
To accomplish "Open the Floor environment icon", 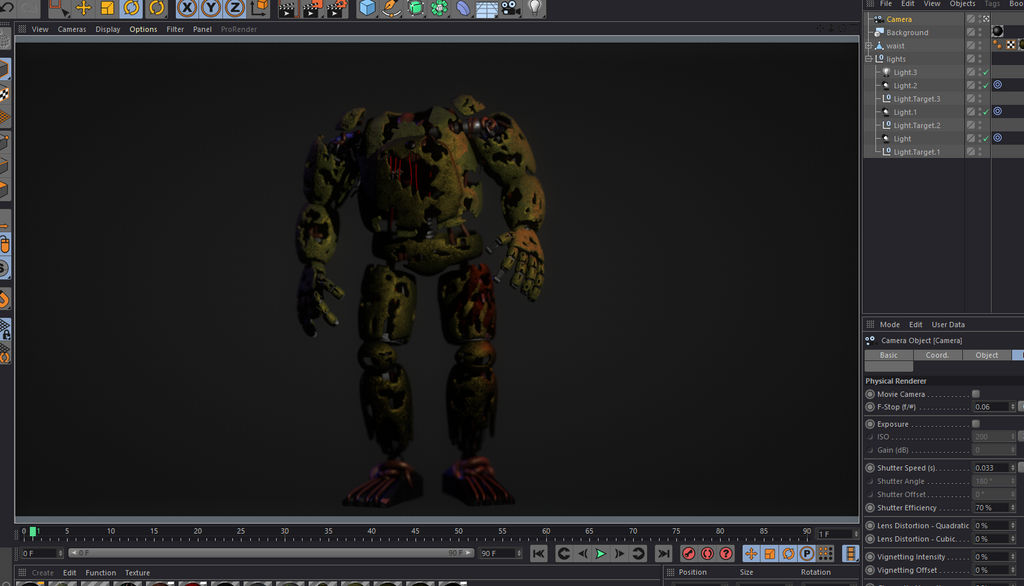I will [487, 8].
